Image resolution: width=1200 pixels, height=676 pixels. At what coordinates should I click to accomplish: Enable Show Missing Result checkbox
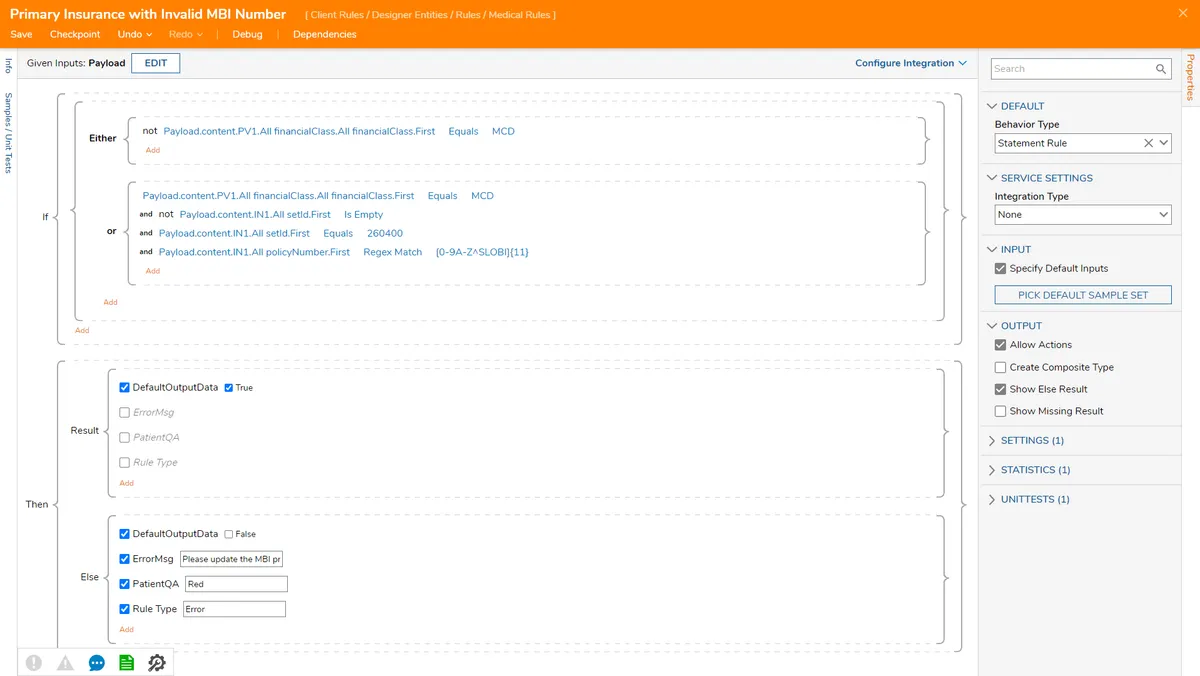tap(1000, 411)
